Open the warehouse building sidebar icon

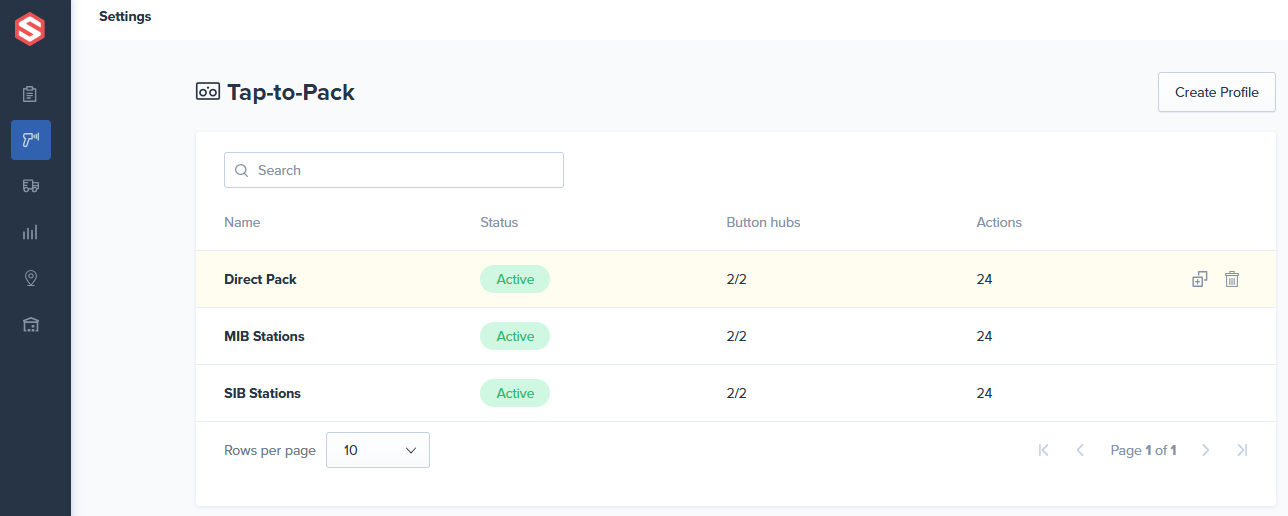[x=30, y=324]
